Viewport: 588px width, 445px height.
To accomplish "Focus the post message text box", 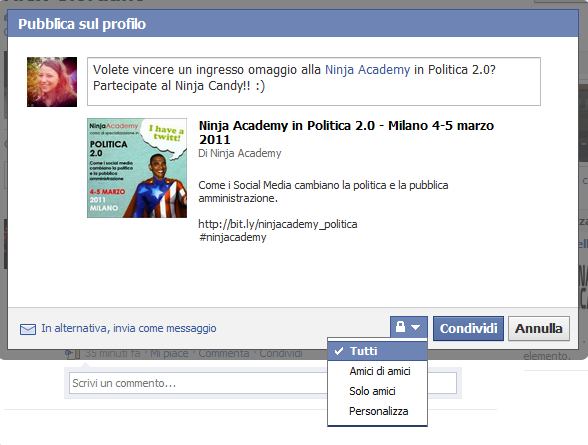I will 314,81.
